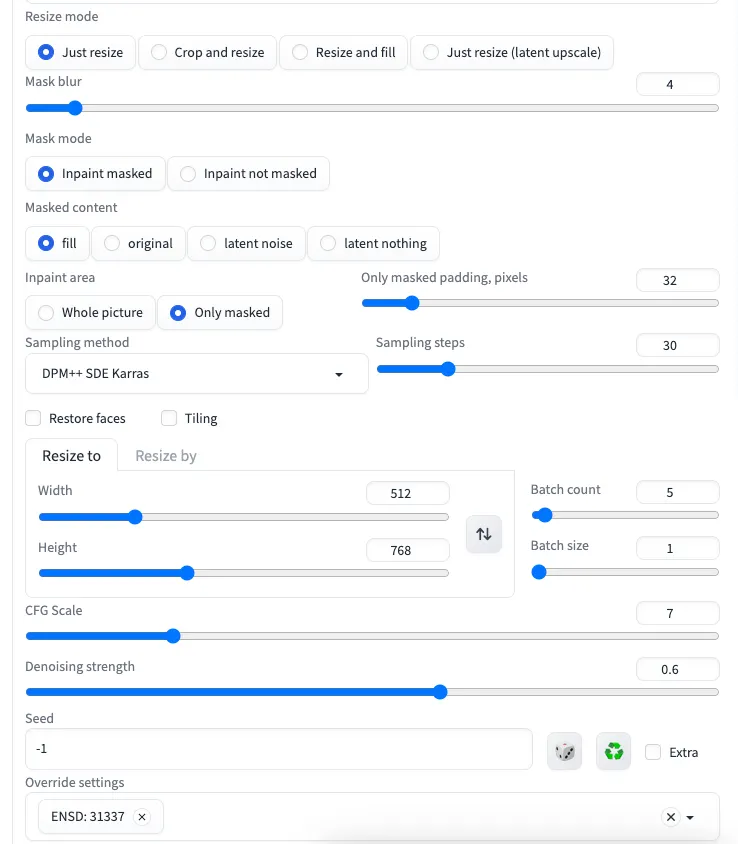Viewport: 738px width, 844px height.
Task: Select latent noise masked content
Action: [246, 243]
